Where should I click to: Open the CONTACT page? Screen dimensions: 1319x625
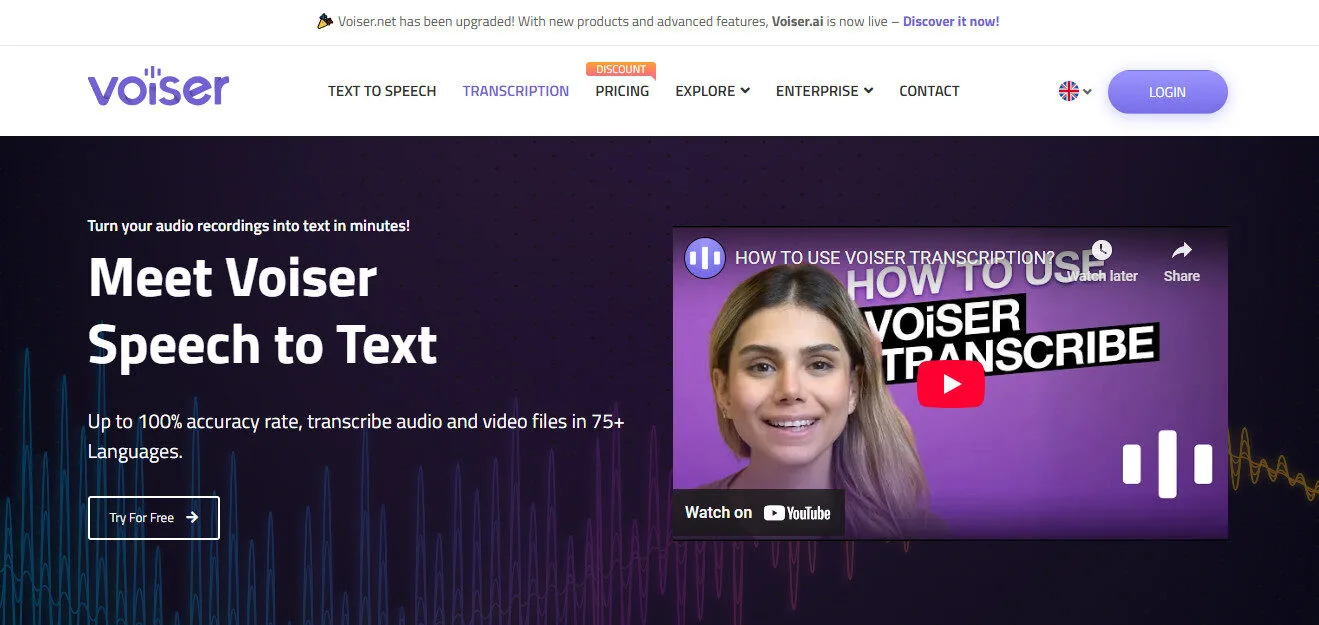click(929, 90)
